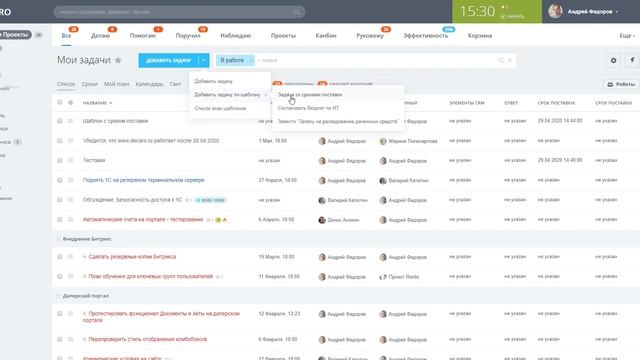Screen dimensions: 640x360
Task: Click the star next to Мои задачи
Action: (x=118, y=60)
